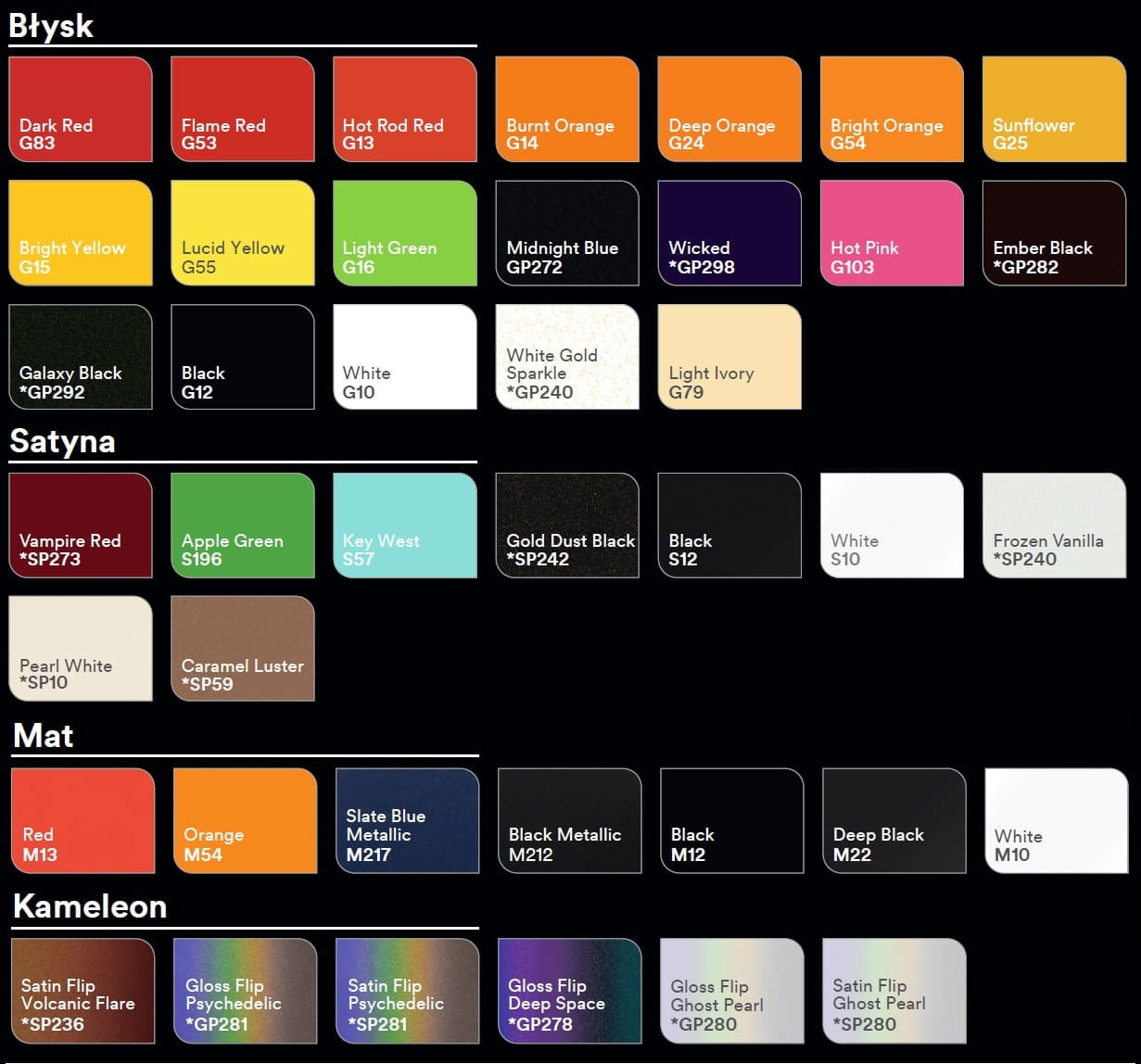The image size is (1141, 1064).
Task: Select White Gold Sparkle GP240 swatch
Action: pos(567,357)
